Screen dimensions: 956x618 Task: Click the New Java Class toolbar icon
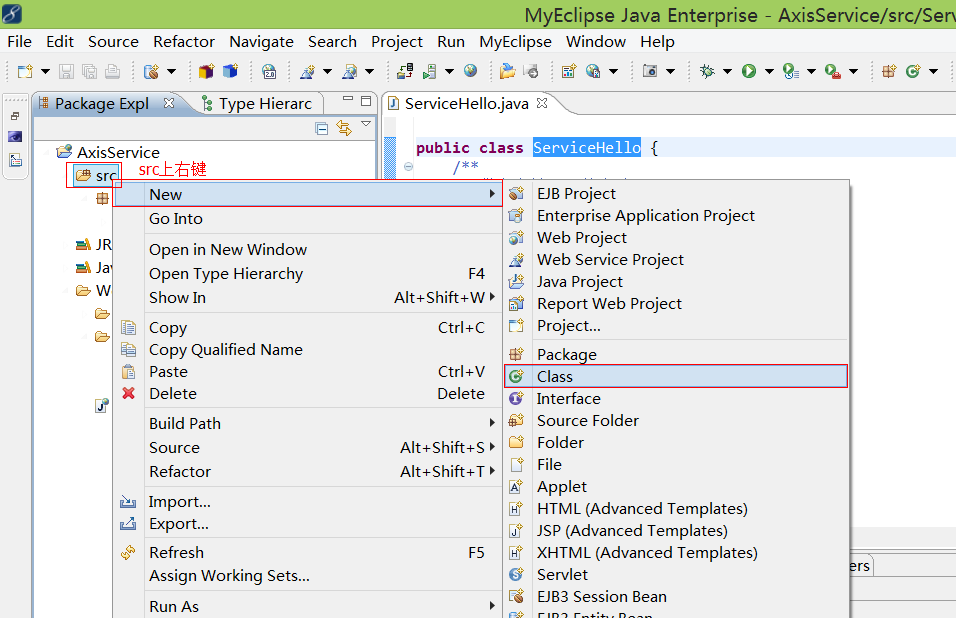point(913,71)
